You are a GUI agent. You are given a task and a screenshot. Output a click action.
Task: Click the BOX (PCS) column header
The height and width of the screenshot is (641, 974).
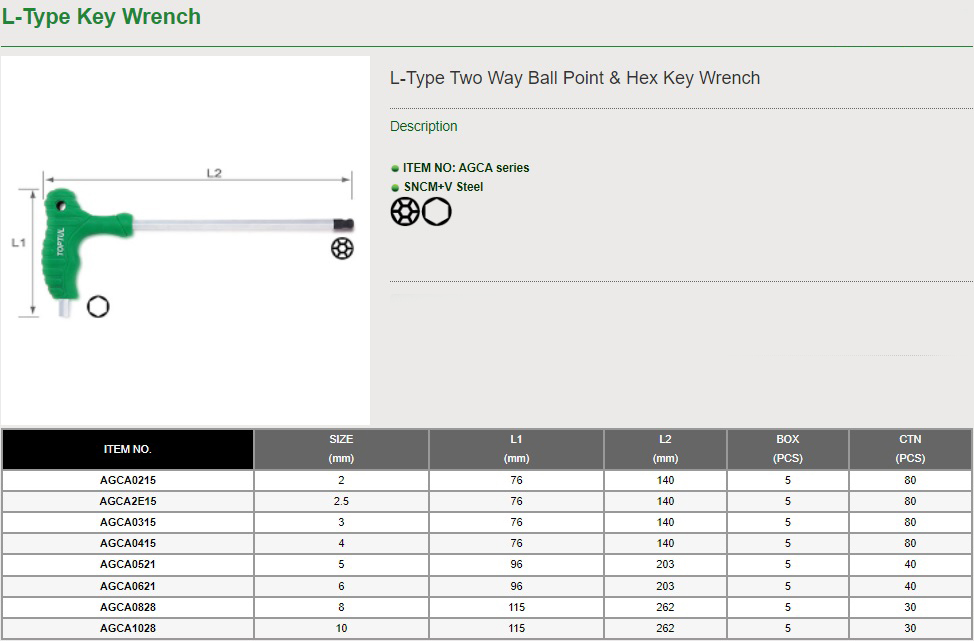788,449
